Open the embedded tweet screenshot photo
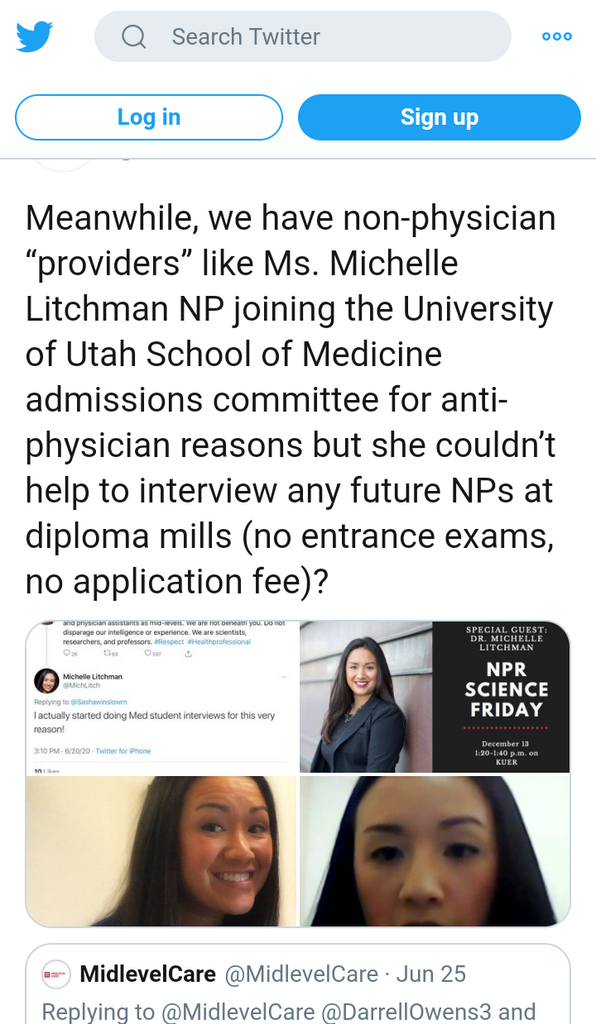This screenshot has height=1024, width=596. point(161,696)
